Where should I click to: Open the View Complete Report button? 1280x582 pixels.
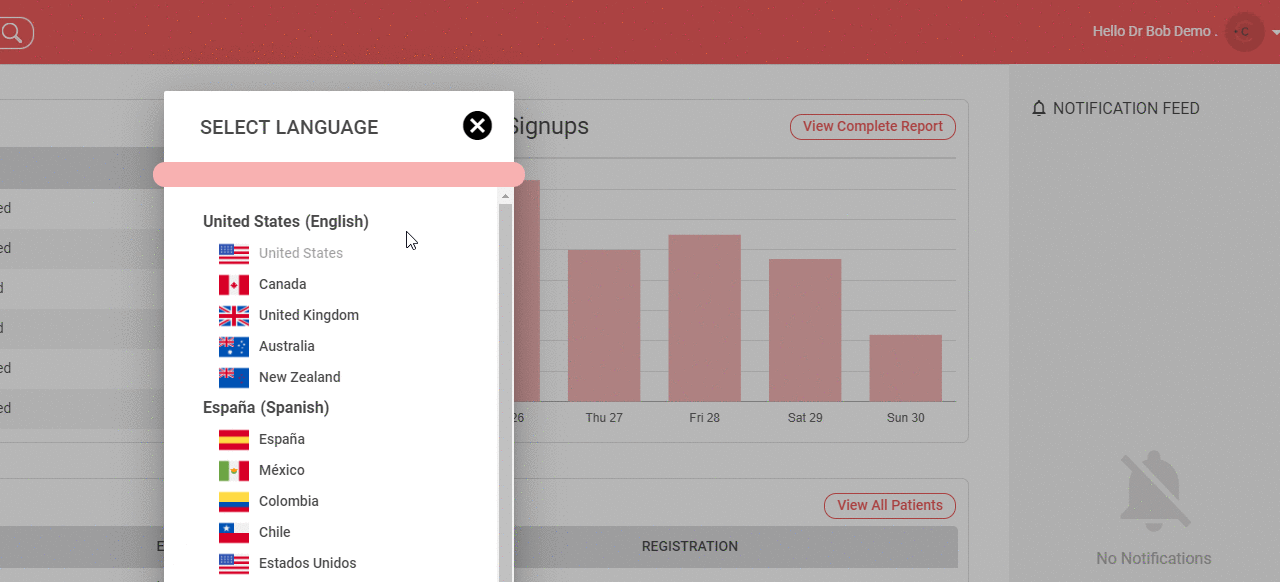[872, 127]
